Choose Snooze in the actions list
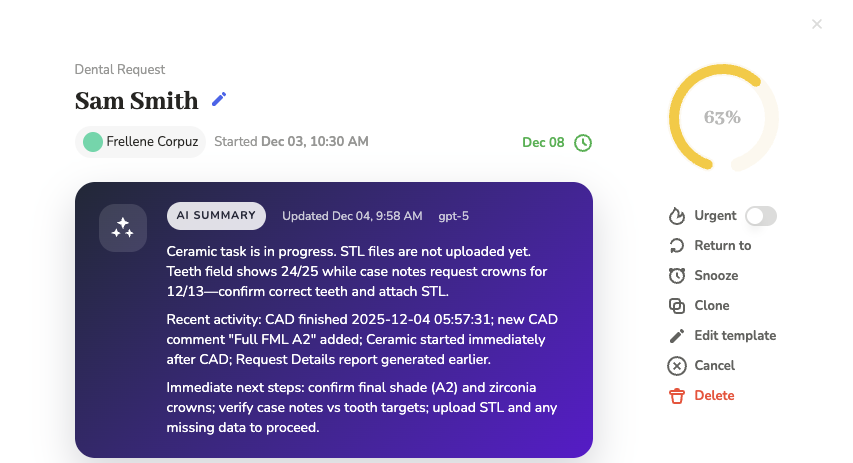This screenshot has width=853, height=463. point(716,276)
